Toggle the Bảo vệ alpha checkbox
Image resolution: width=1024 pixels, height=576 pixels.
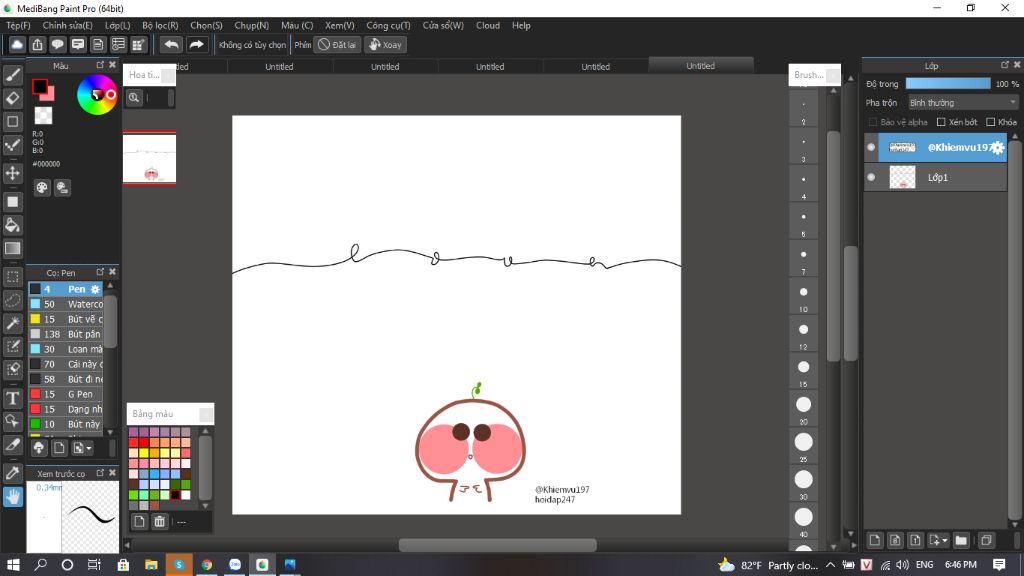pos(873,122)
